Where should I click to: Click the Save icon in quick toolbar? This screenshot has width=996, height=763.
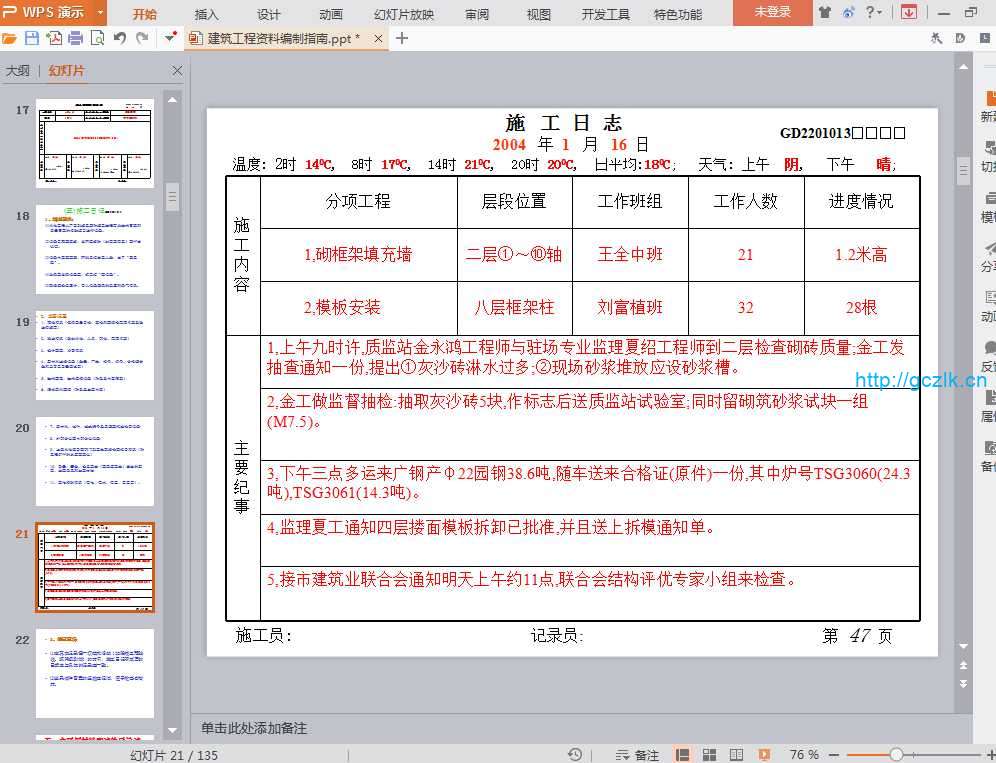click(32, 38)
